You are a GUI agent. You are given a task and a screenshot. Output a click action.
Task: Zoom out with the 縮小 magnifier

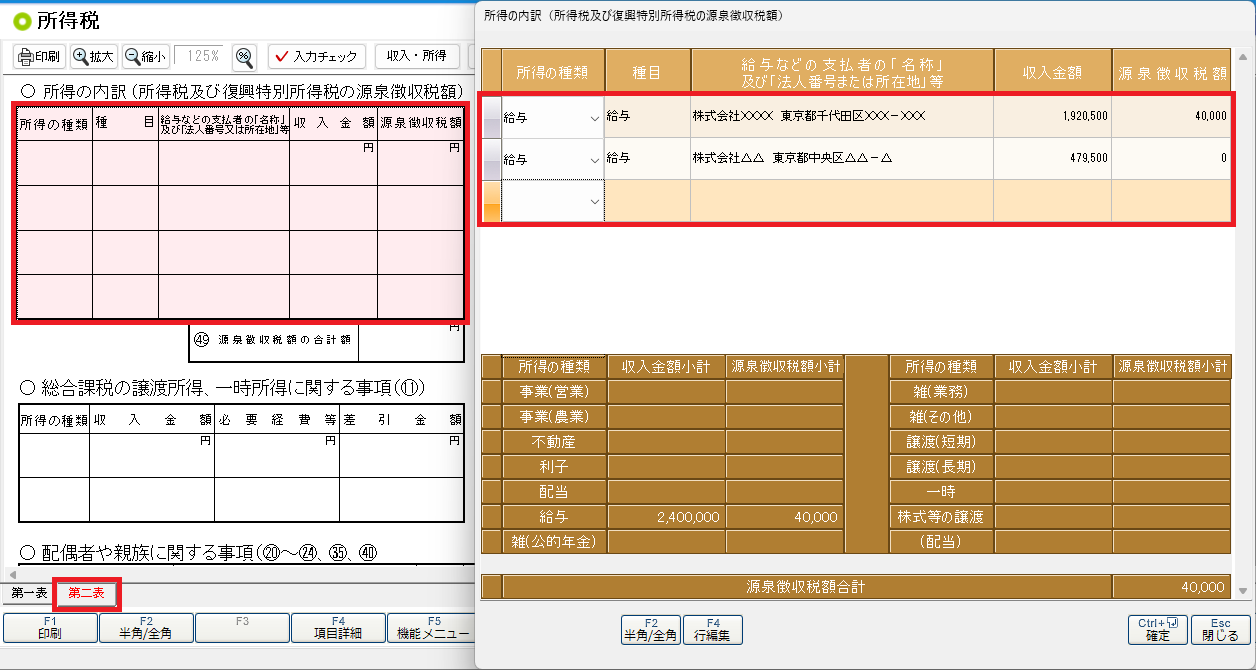point(146,56)
